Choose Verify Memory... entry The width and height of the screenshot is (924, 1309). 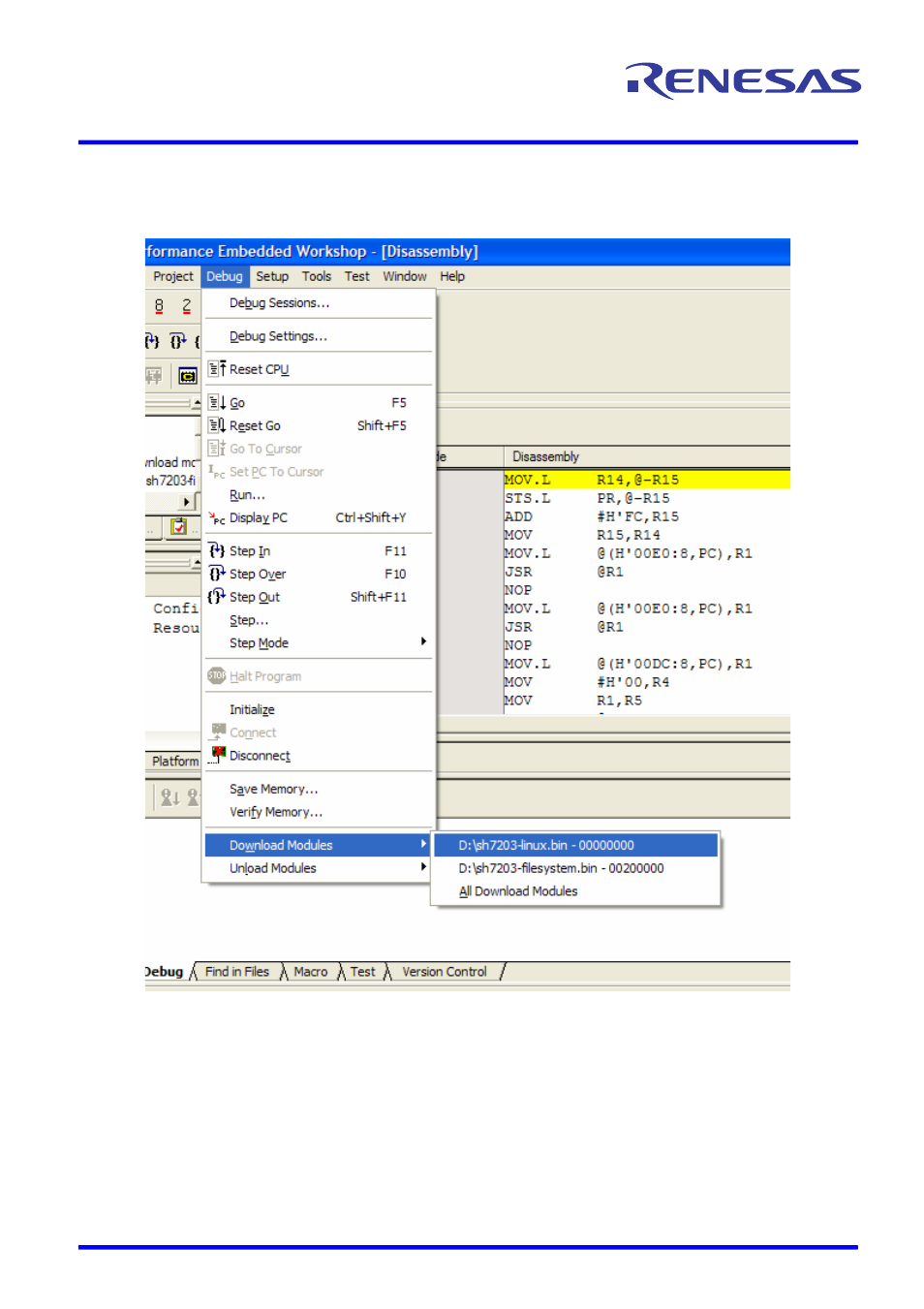(x=319, y=812)
